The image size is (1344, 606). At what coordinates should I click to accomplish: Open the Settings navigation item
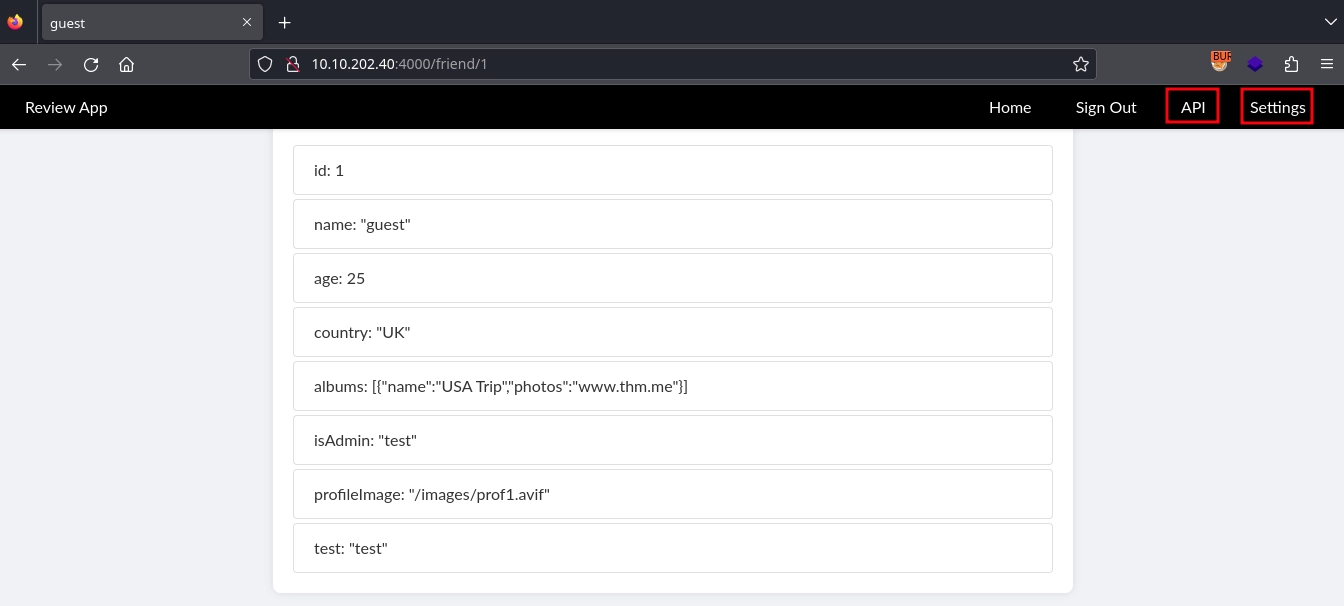1277,107
